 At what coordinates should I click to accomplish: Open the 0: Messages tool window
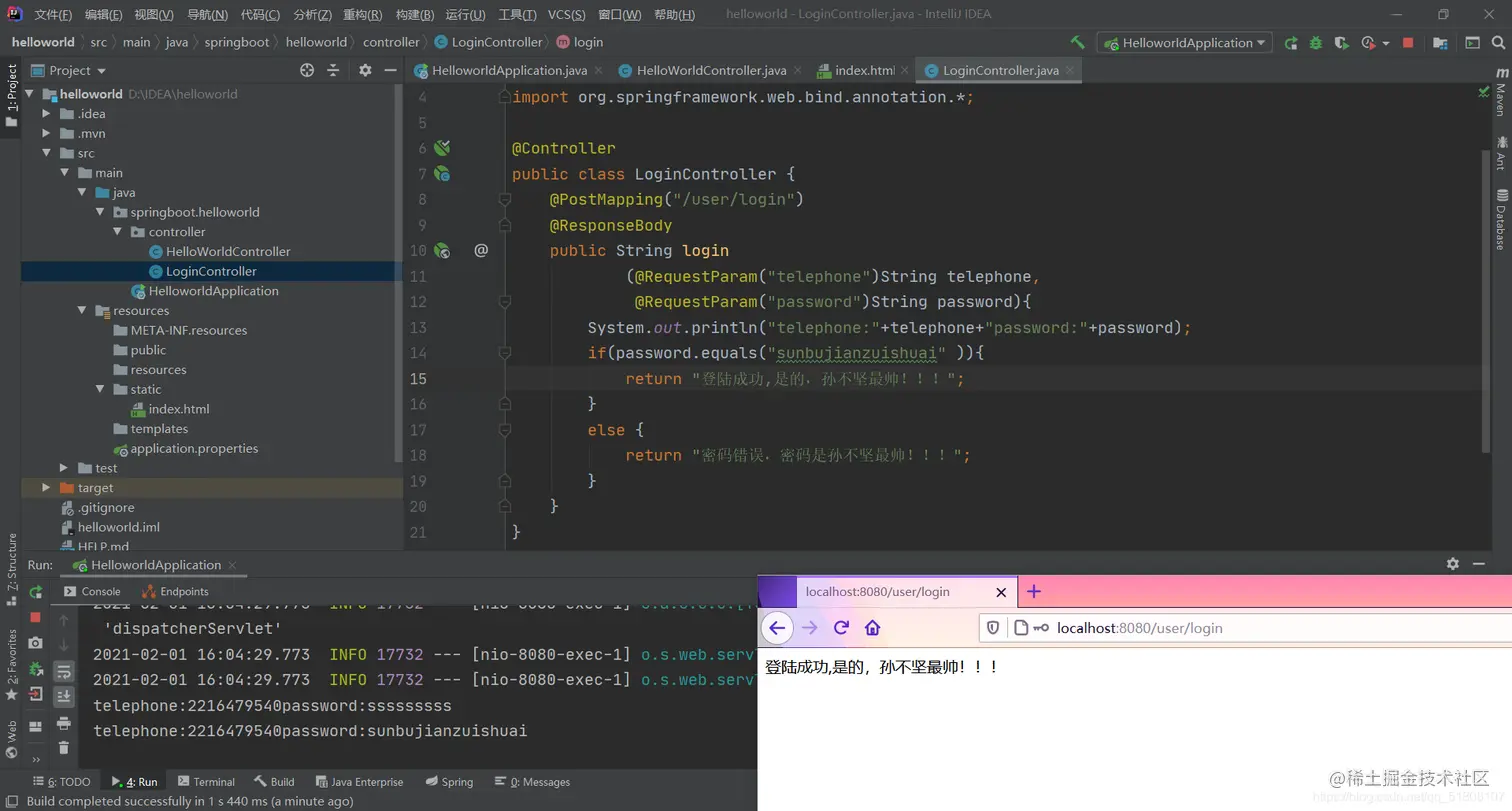tap(532, 782)
